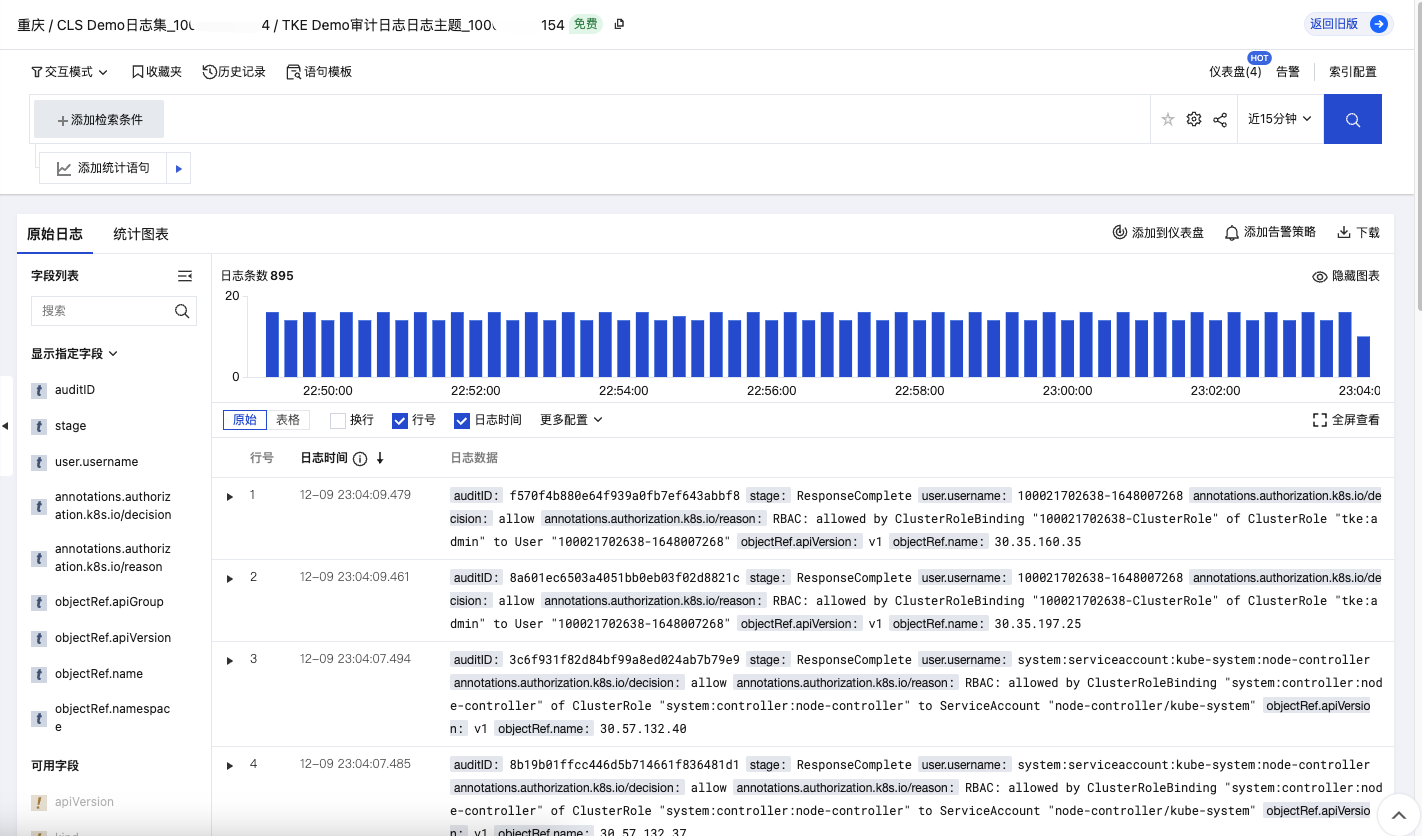
Task: Switch to 表格 view mode
Action: point(288,420)
